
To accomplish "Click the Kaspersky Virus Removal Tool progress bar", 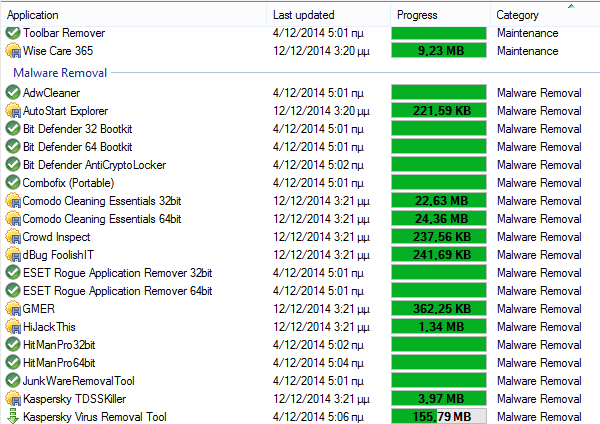I will click(x=439, y=416).
